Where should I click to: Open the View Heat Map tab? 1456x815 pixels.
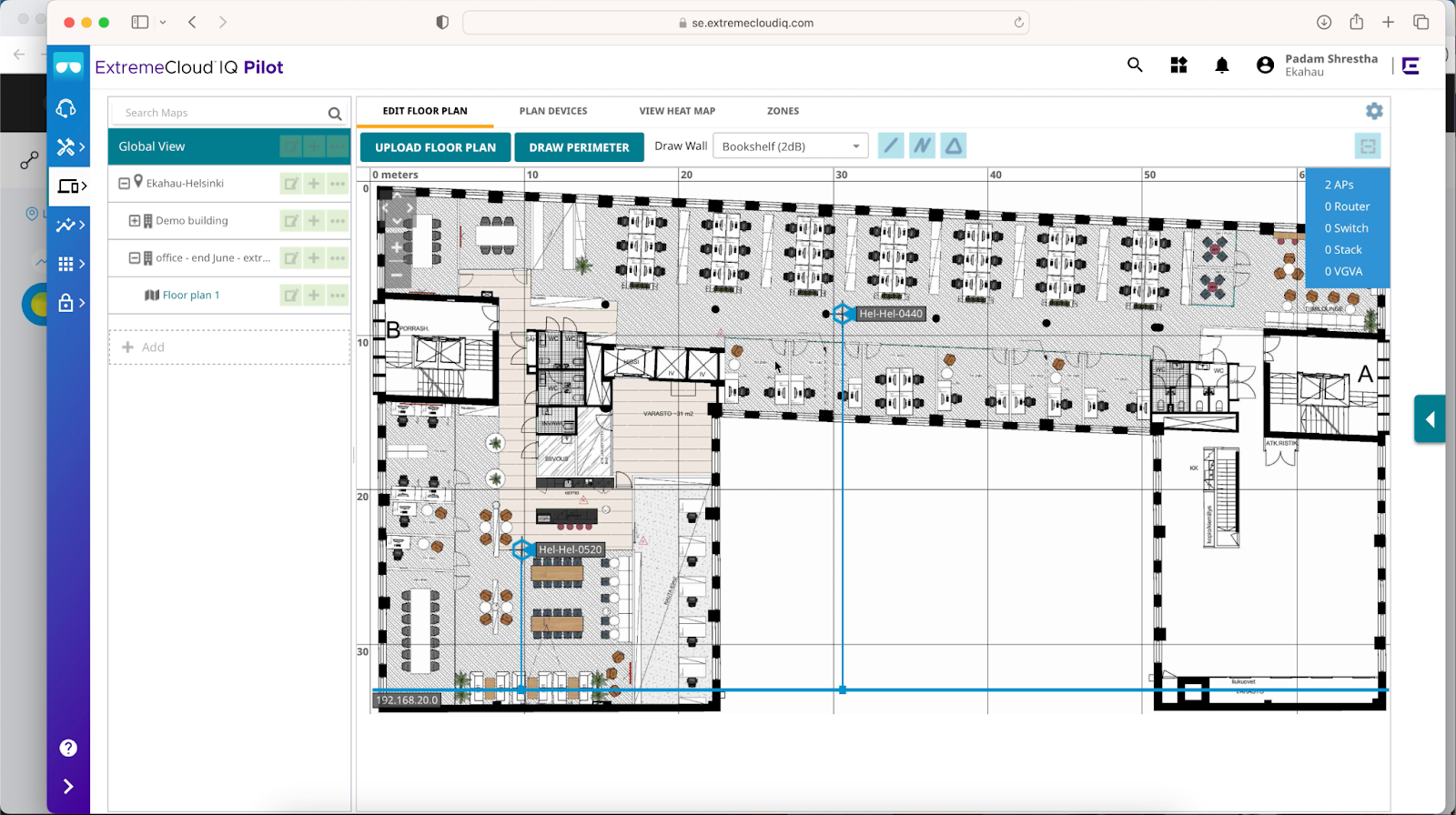pos(677,111)
